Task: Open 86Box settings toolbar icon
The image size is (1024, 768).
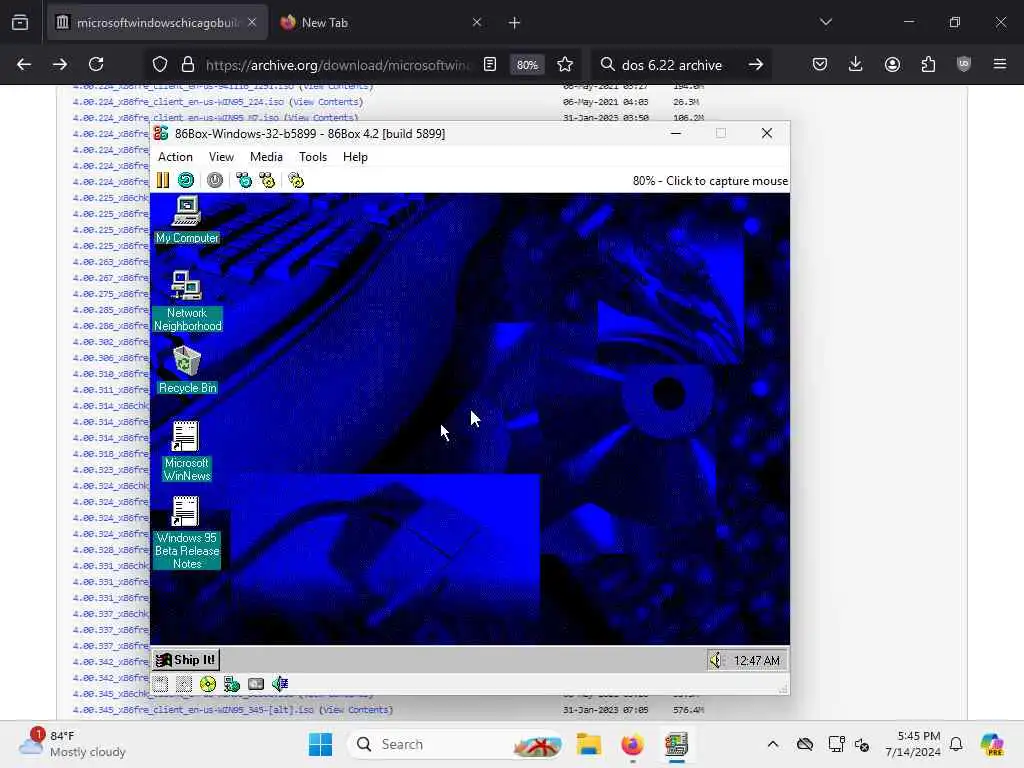Action: coord(296,180)
